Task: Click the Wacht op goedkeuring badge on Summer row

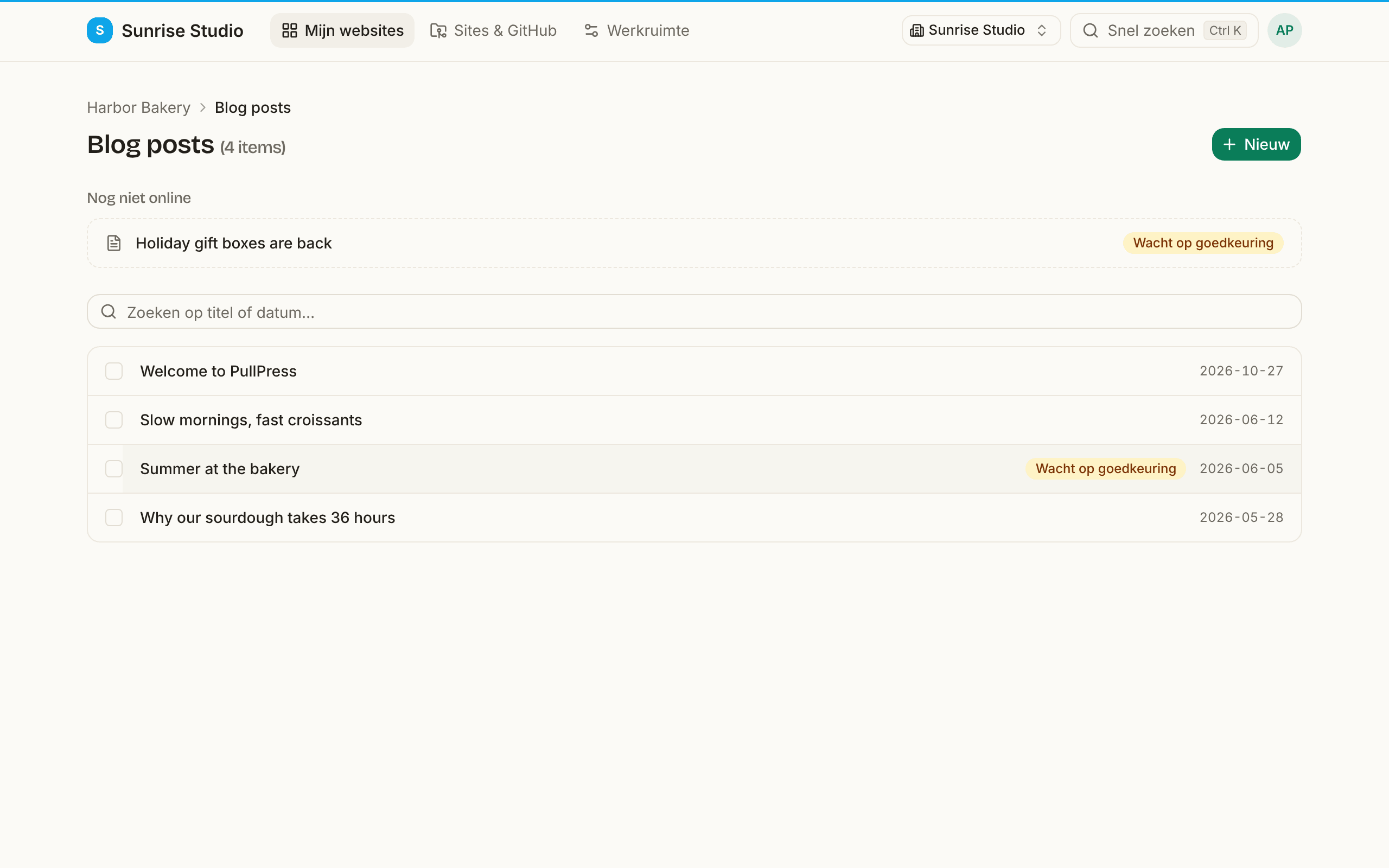Action: tap(1105, 469)
